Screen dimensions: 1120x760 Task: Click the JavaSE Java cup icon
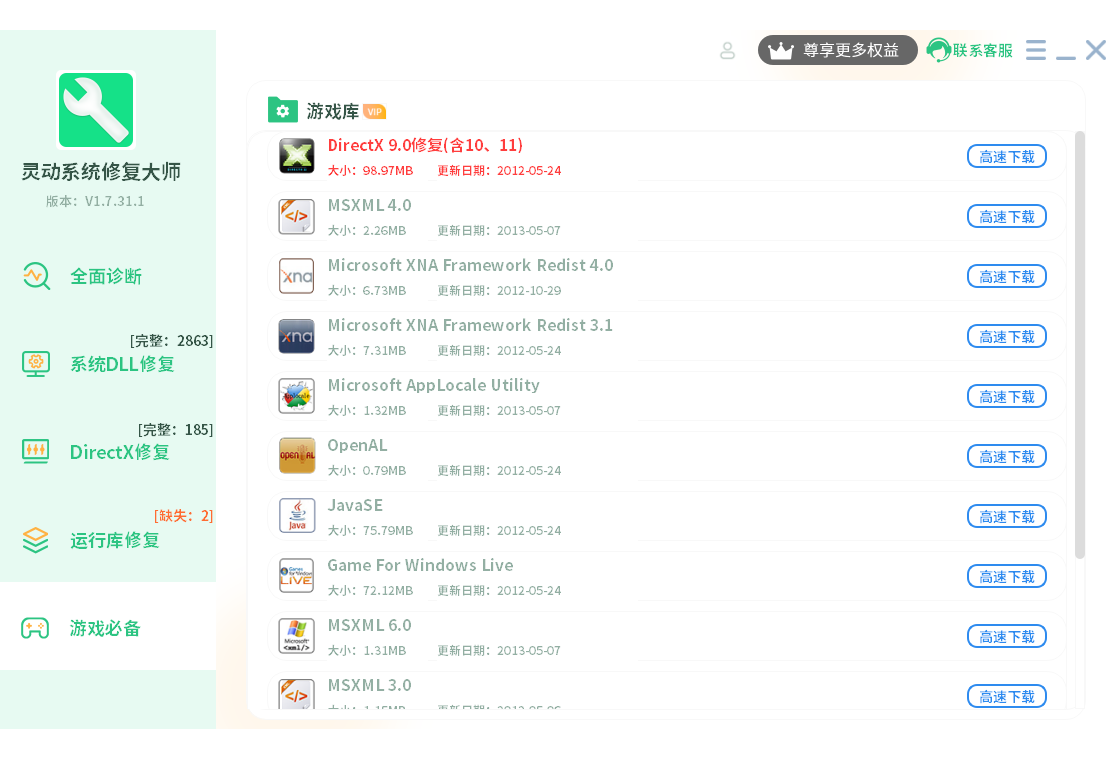click(296, 516)
